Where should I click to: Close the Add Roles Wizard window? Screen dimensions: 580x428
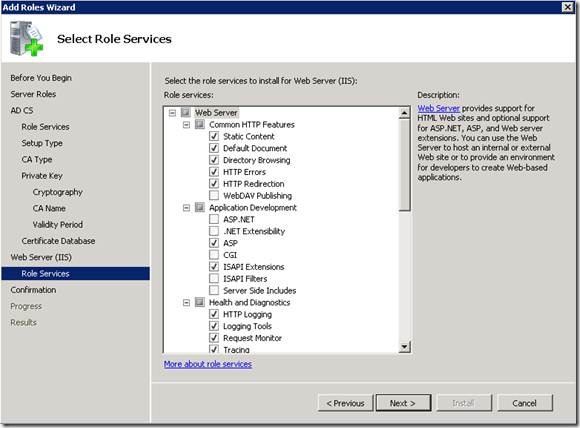(567, 7)
